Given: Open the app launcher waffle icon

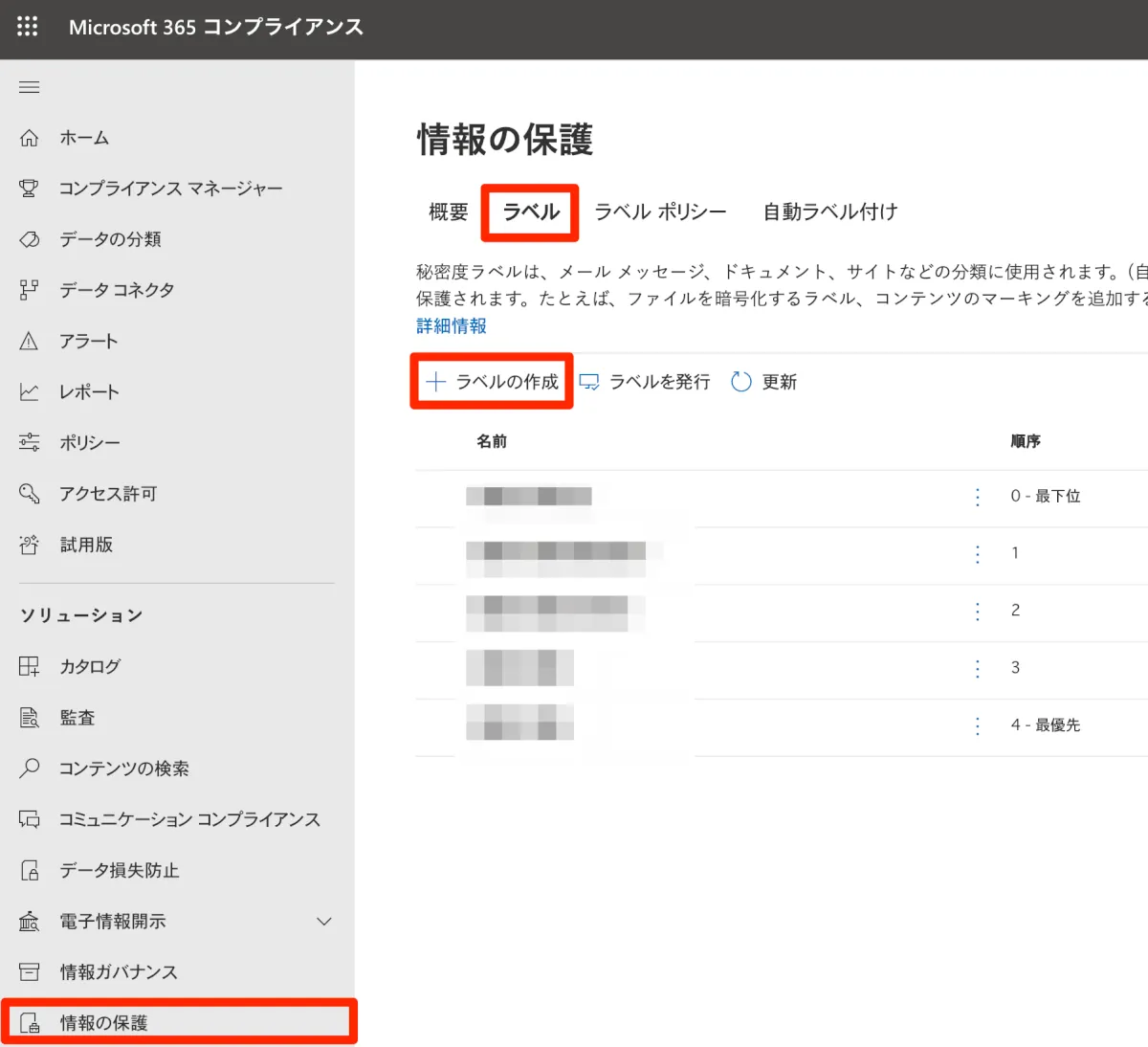Looking at the screenshot, I should (x=28, y=27).
